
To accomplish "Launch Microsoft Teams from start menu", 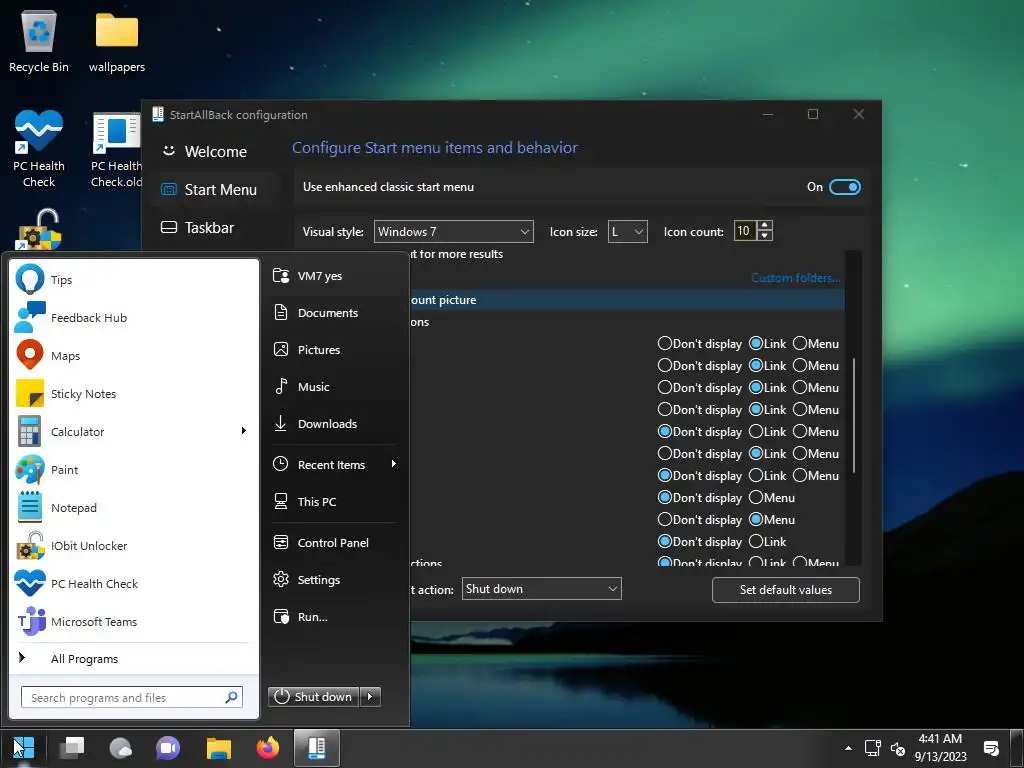I will (133, 621).
